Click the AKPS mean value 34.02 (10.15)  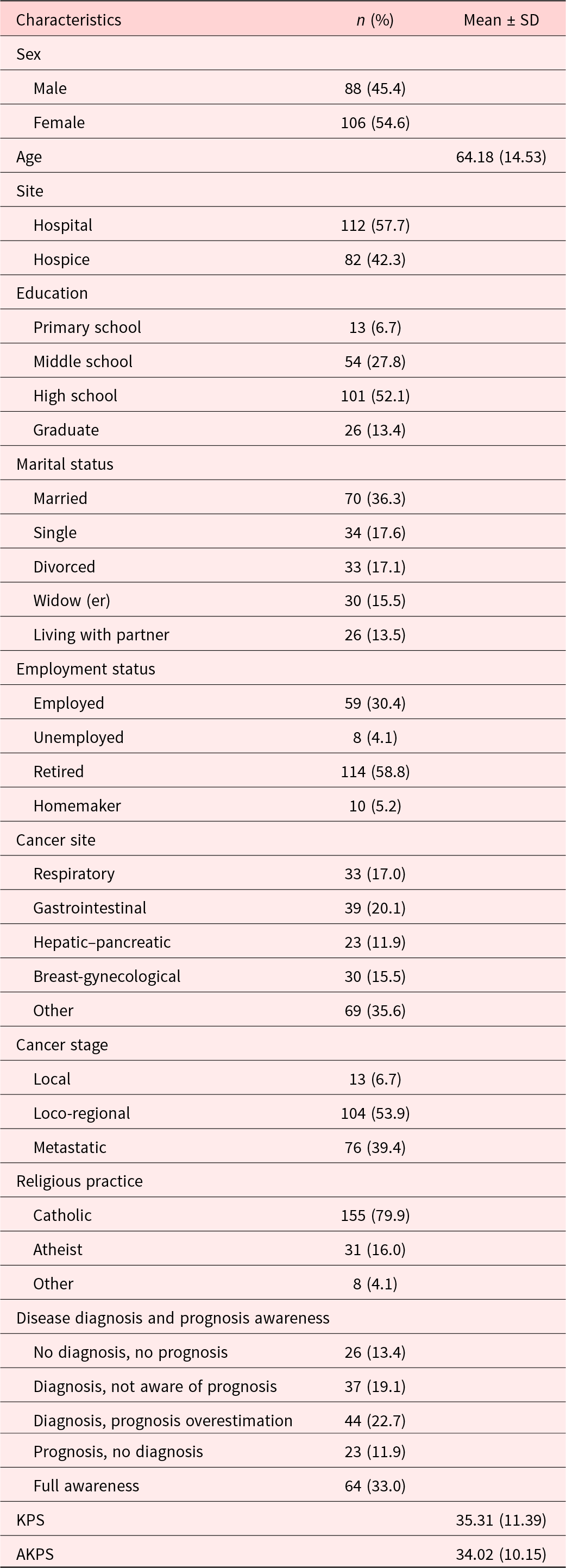click(x=501, y=1554)
